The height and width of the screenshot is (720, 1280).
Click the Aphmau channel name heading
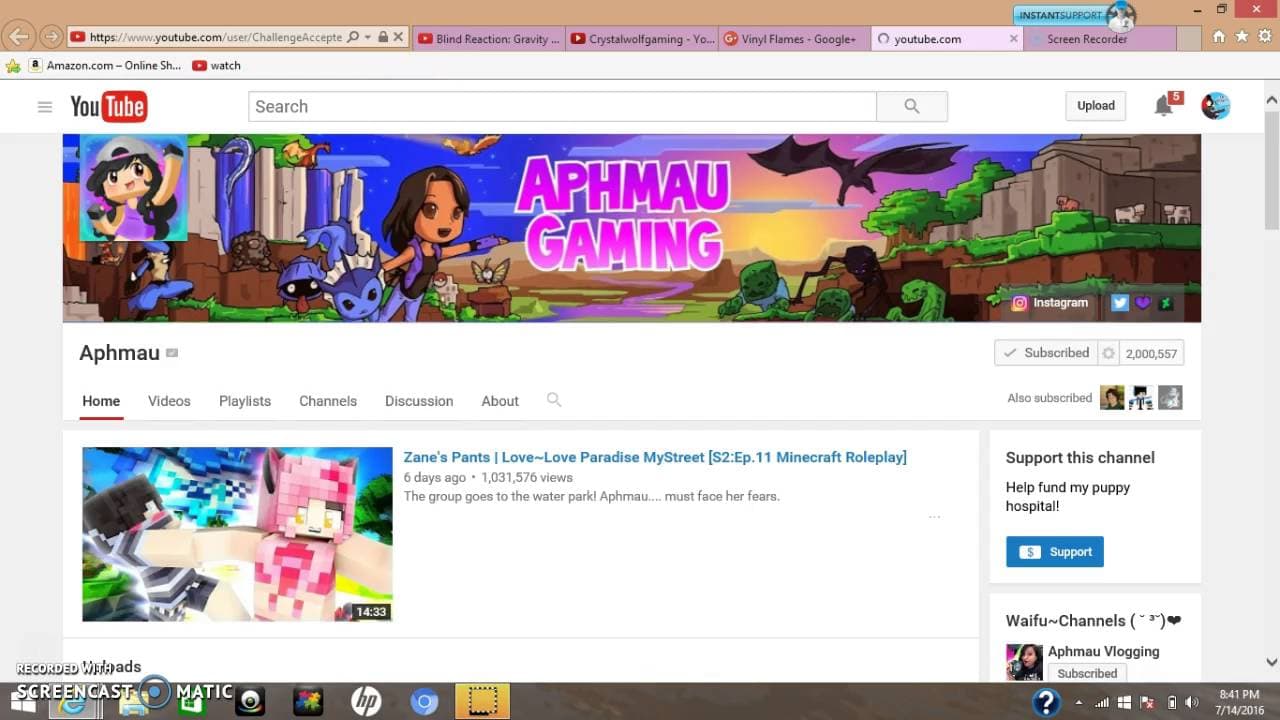pyautogui.click(x=119, y=352)
